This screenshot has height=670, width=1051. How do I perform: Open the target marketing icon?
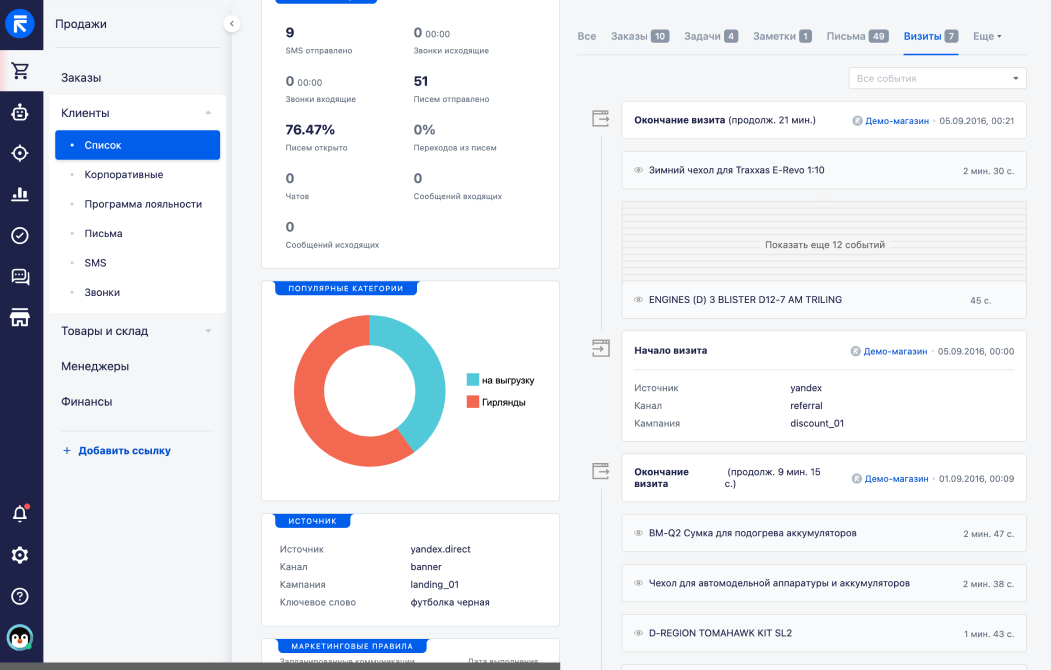[x=20, y=153]
